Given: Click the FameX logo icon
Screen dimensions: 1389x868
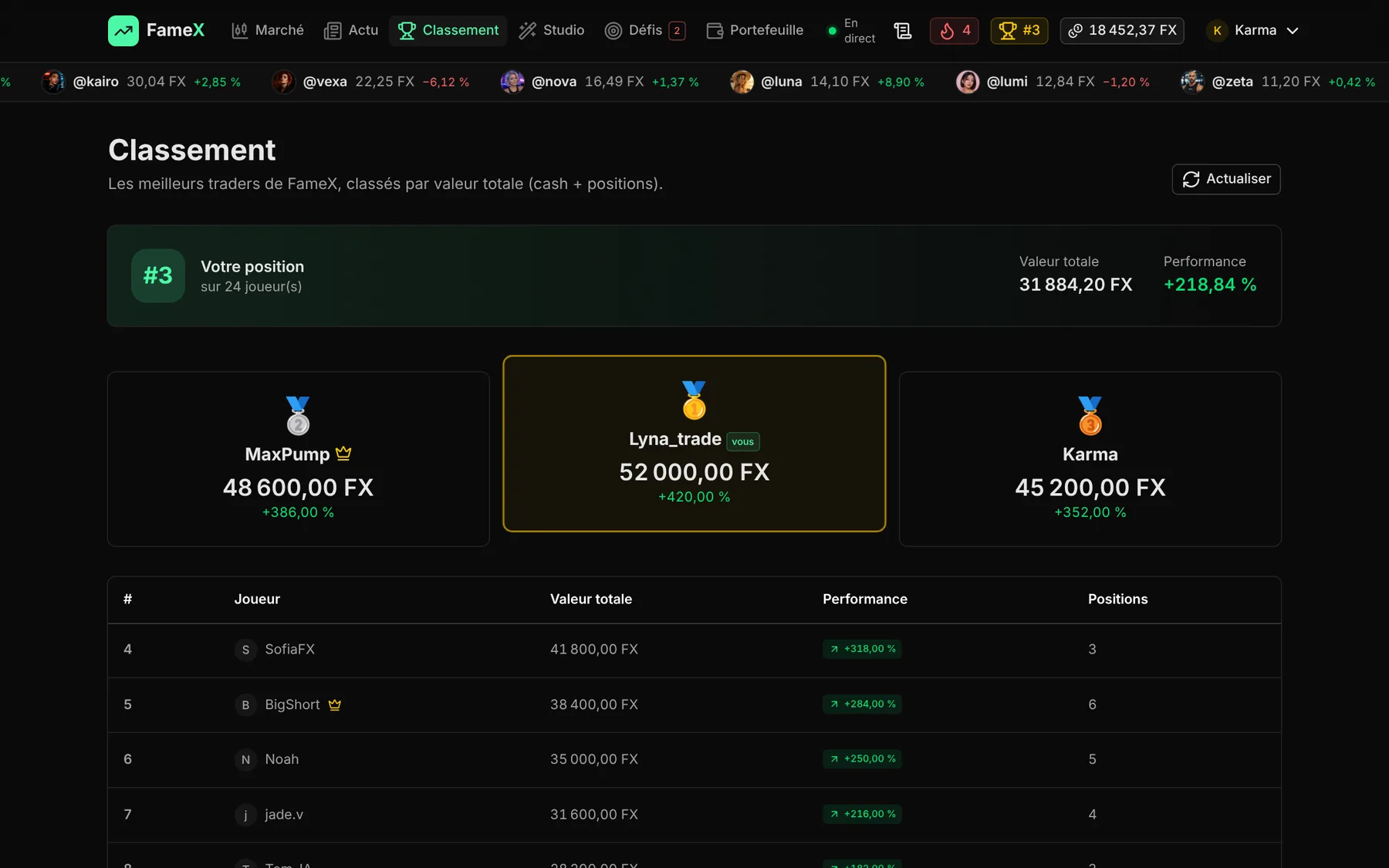Looking at the screenshot, I should pos(123,31).
